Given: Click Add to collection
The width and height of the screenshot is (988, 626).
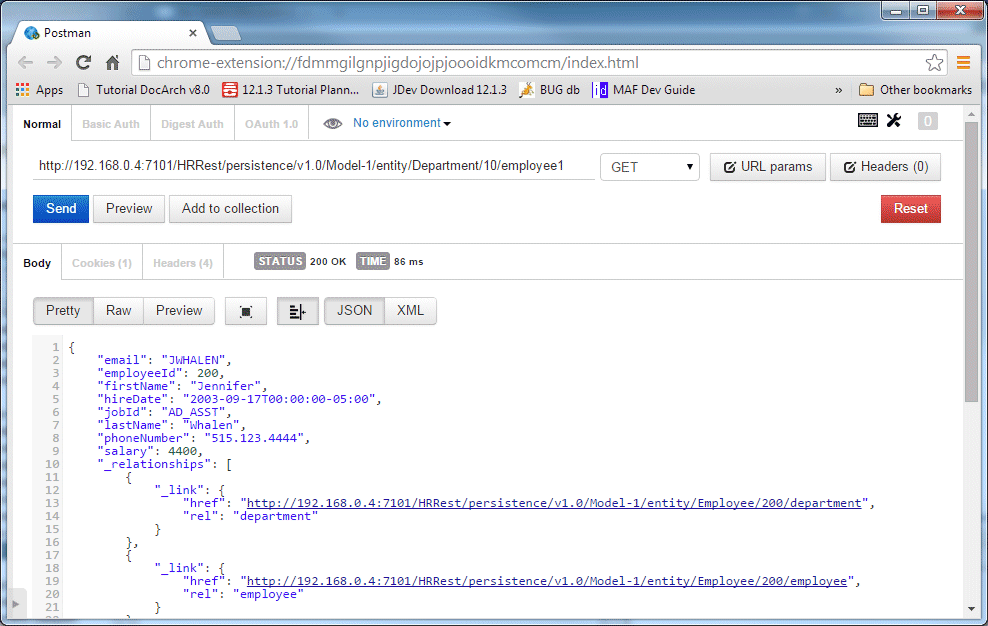Looking at the screenshot, I should pyautogui.click(x=230, y=209).
